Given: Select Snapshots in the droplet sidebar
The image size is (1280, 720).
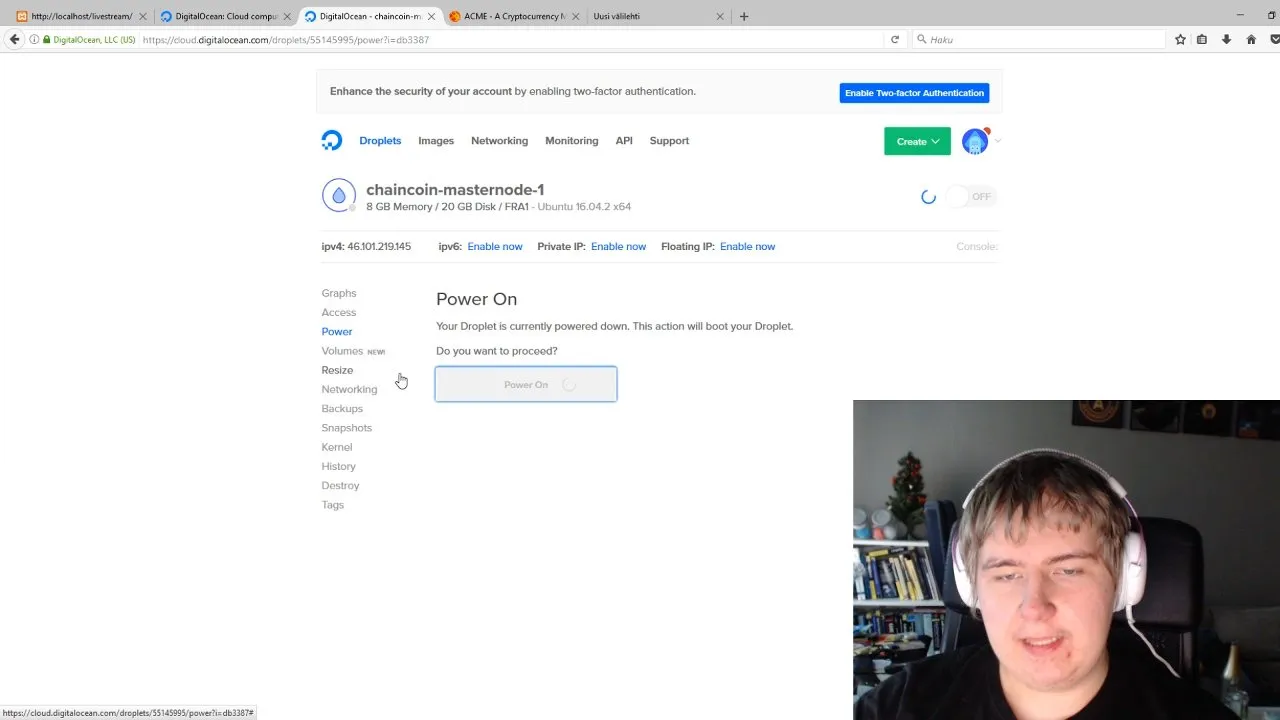Looking at the screenshot, I should [x=346, y=428].
